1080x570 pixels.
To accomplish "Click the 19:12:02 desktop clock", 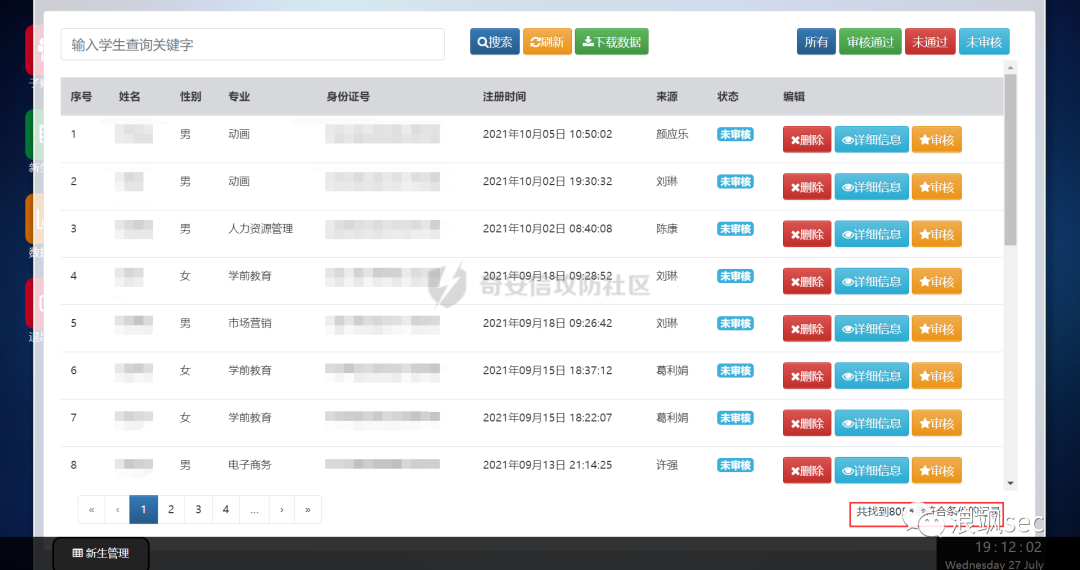I will coord(1008,547).
